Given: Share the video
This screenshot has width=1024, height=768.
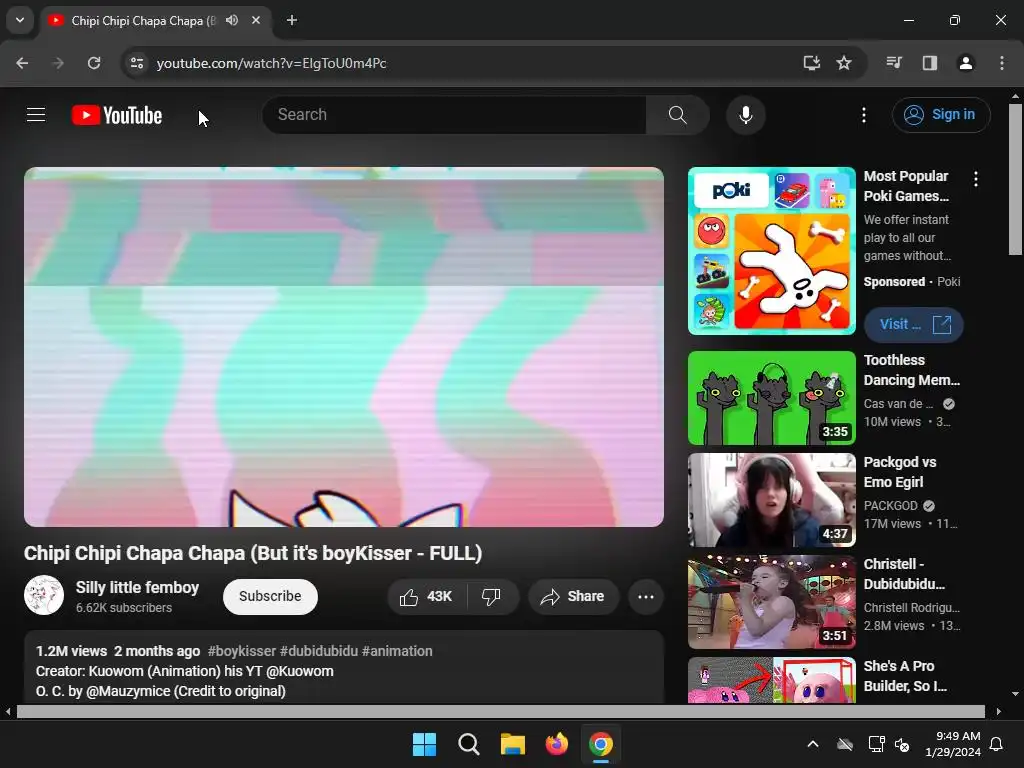Looking at the screenshot, I should click(x=573, y=596).
